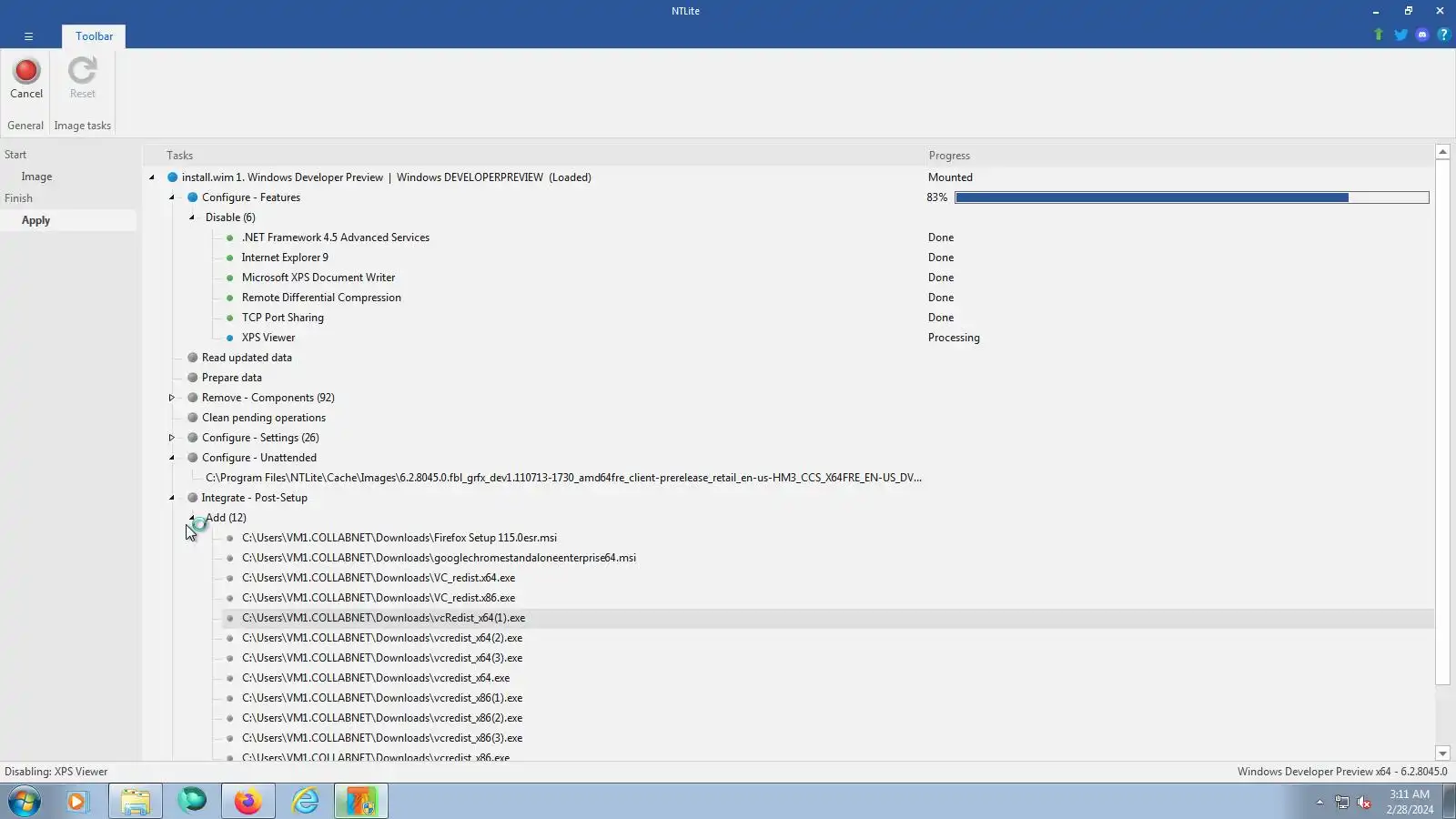This screenshot has height=819, width=1456.
Task: Select the Firefox Setup 115.0esr.msi entry
Action: click(x=399, y=538)
